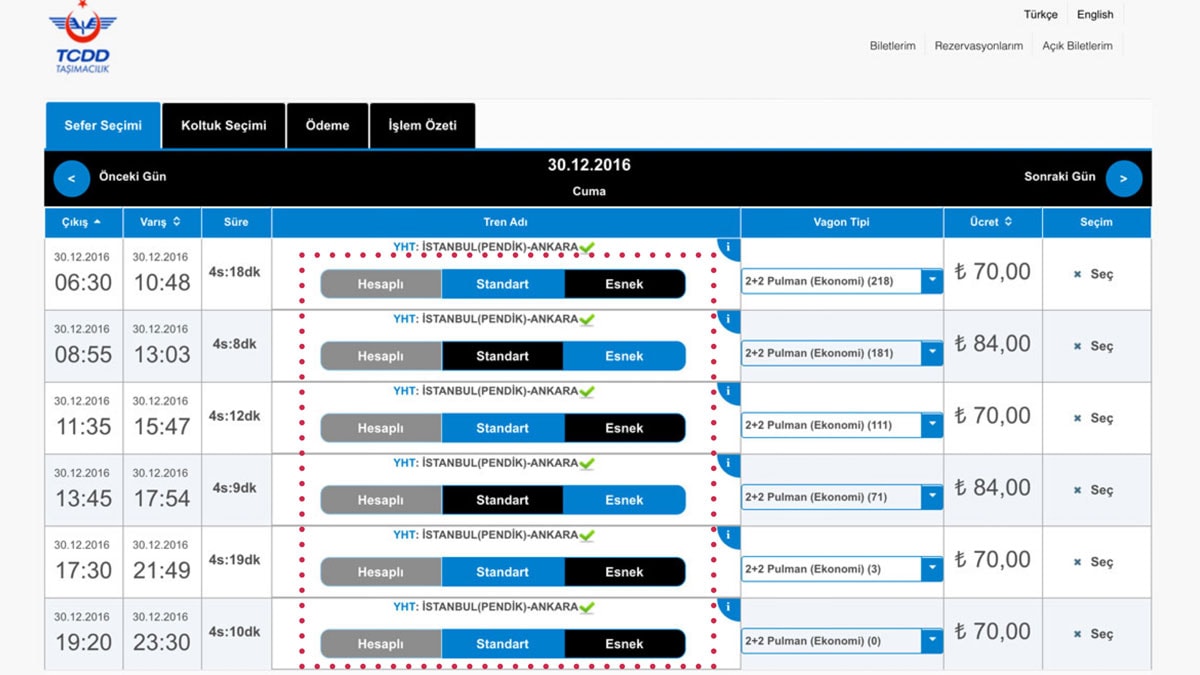Go to next day with right arrow
This screenshot has width=1200, height=675.
pyautogui.click(x=1123, y=178)
